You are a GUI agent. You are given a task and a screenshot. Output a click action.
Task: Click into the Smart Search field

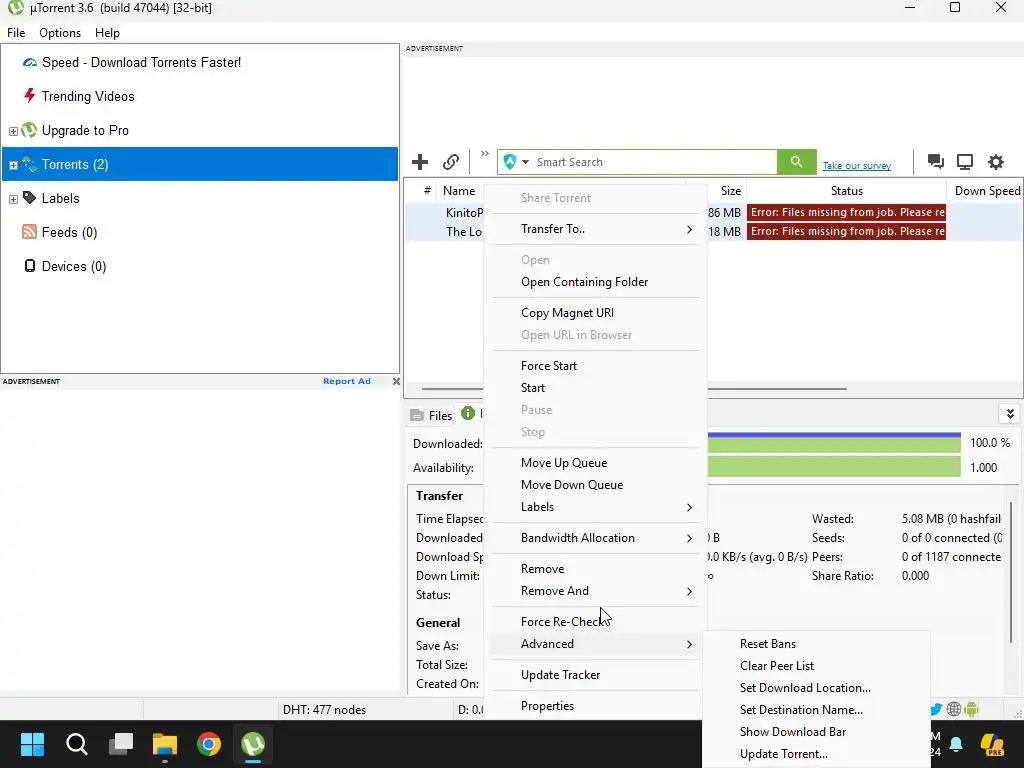653,162
